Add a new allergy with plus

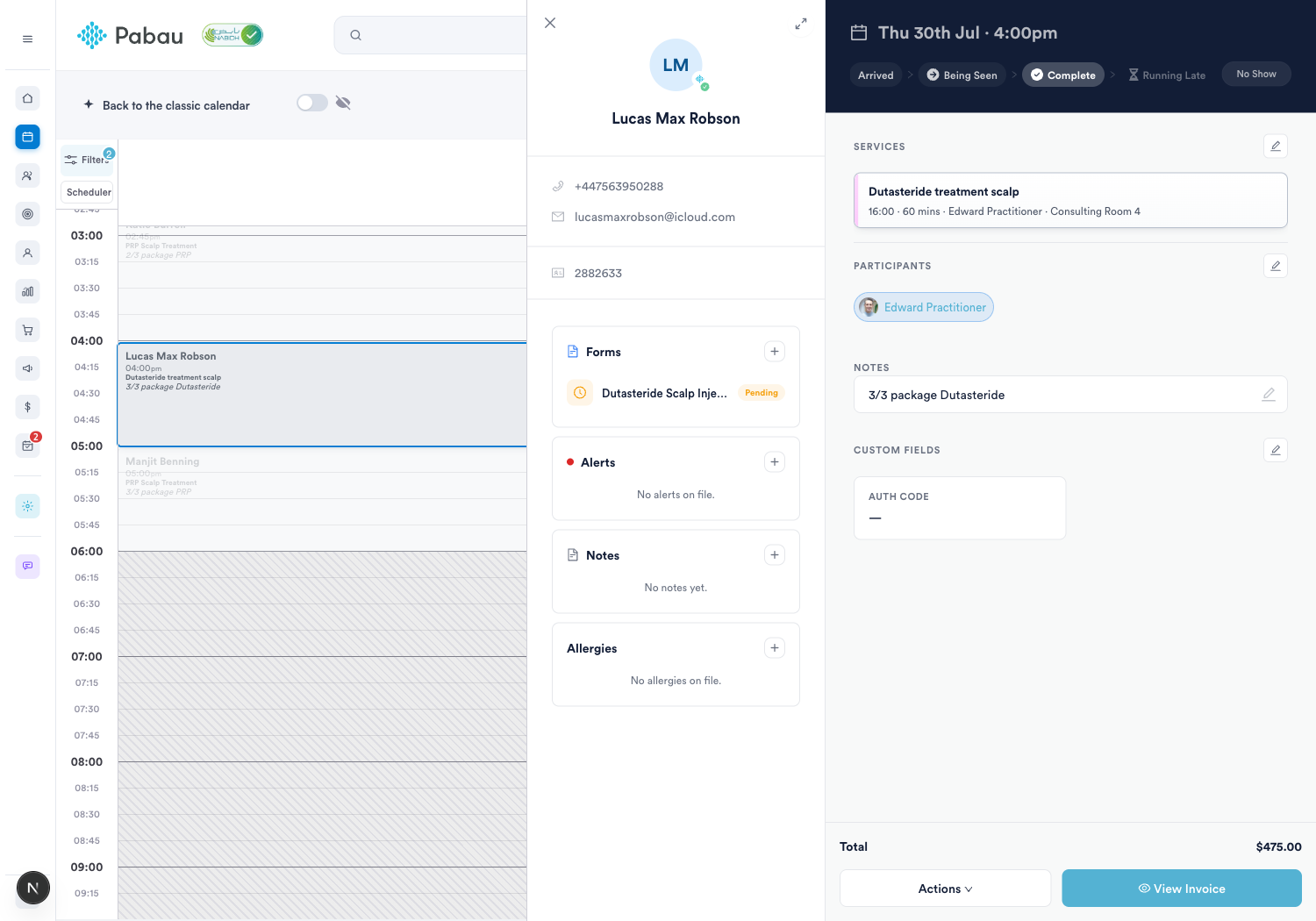coord(775,648)
